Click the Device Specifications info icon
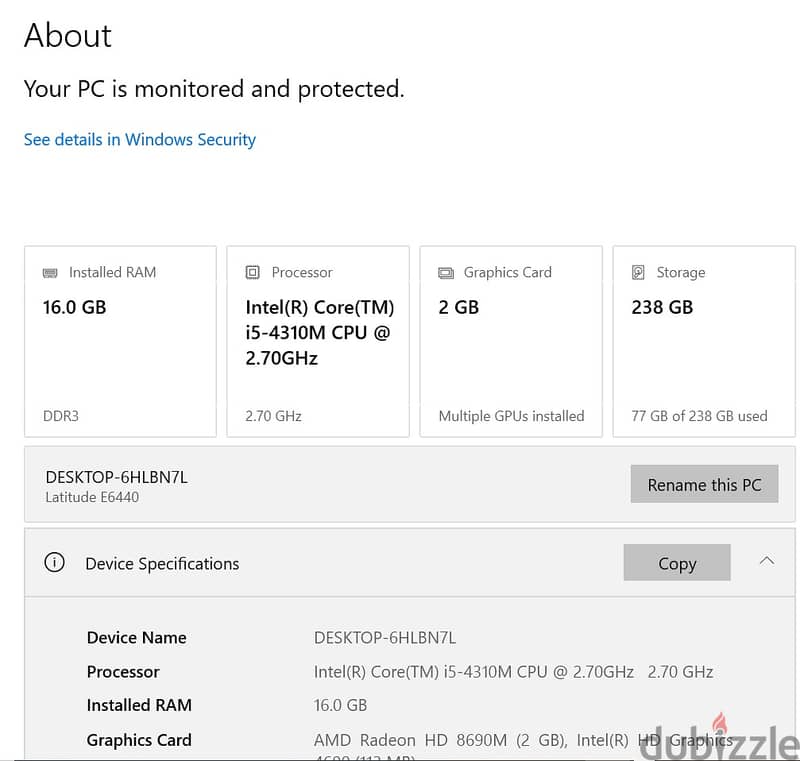 click(55, 563)
